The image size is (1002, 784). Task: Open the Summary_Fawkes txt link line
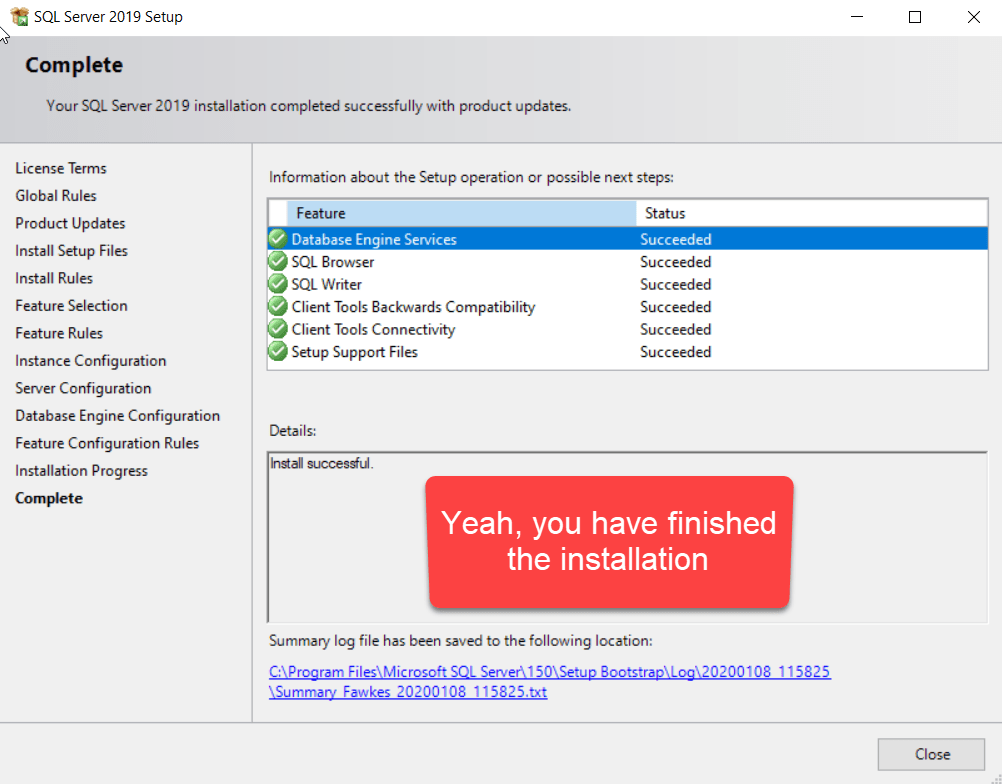tap(408, 692)
